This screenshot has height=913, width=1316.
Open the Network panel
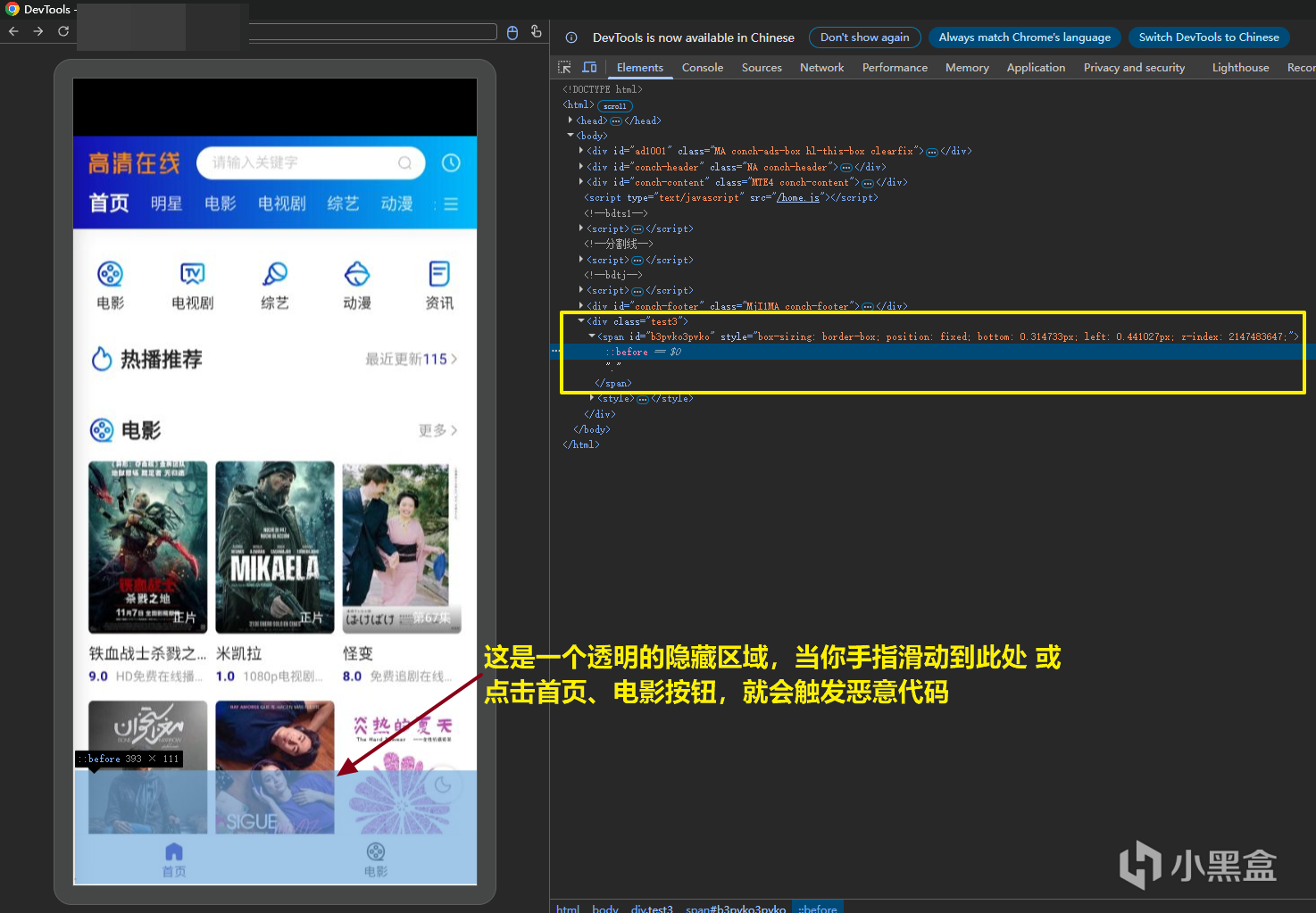(821, 67)
